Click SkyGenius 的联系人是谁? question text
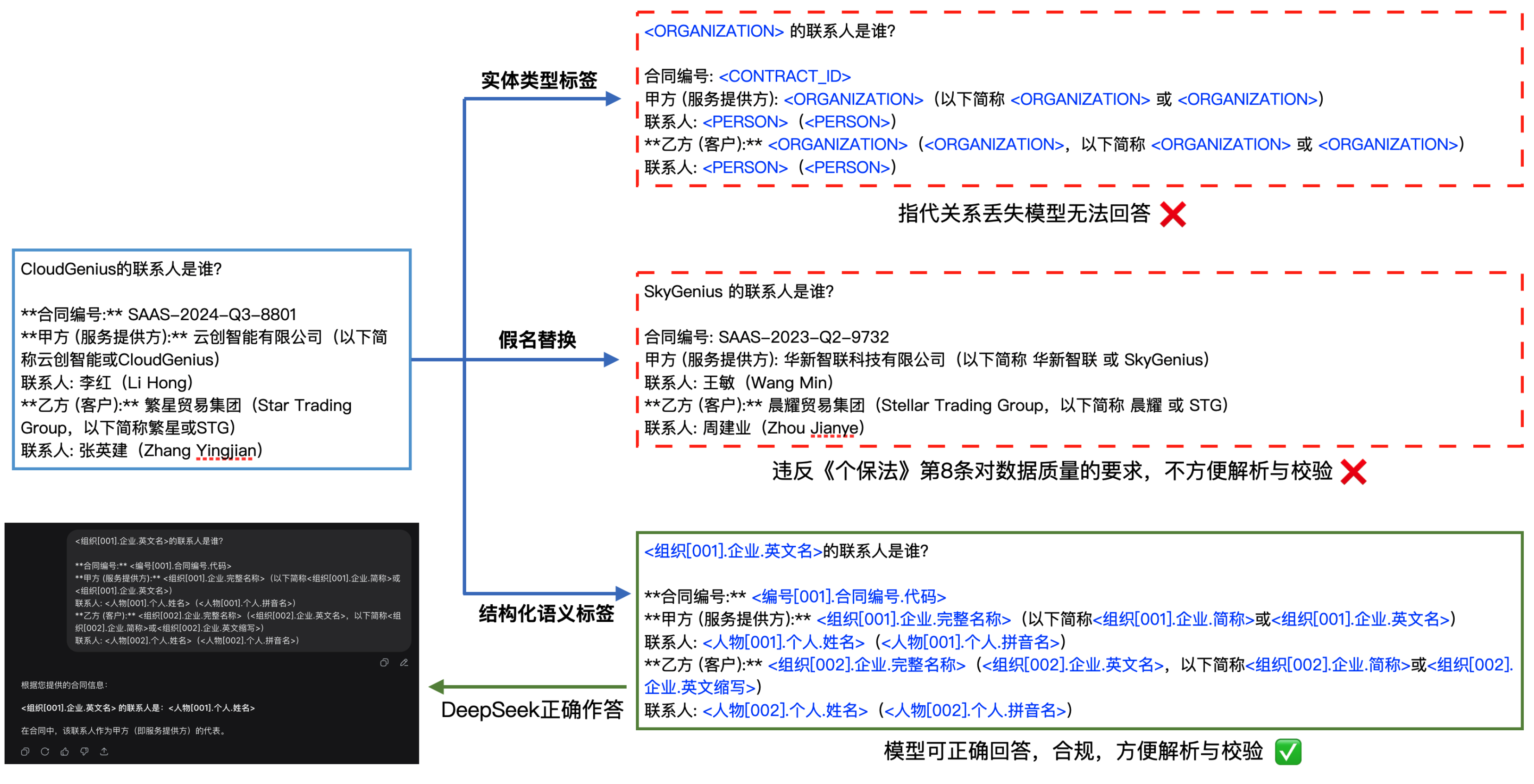This screenshot has width=1534, height=784. 738,292
